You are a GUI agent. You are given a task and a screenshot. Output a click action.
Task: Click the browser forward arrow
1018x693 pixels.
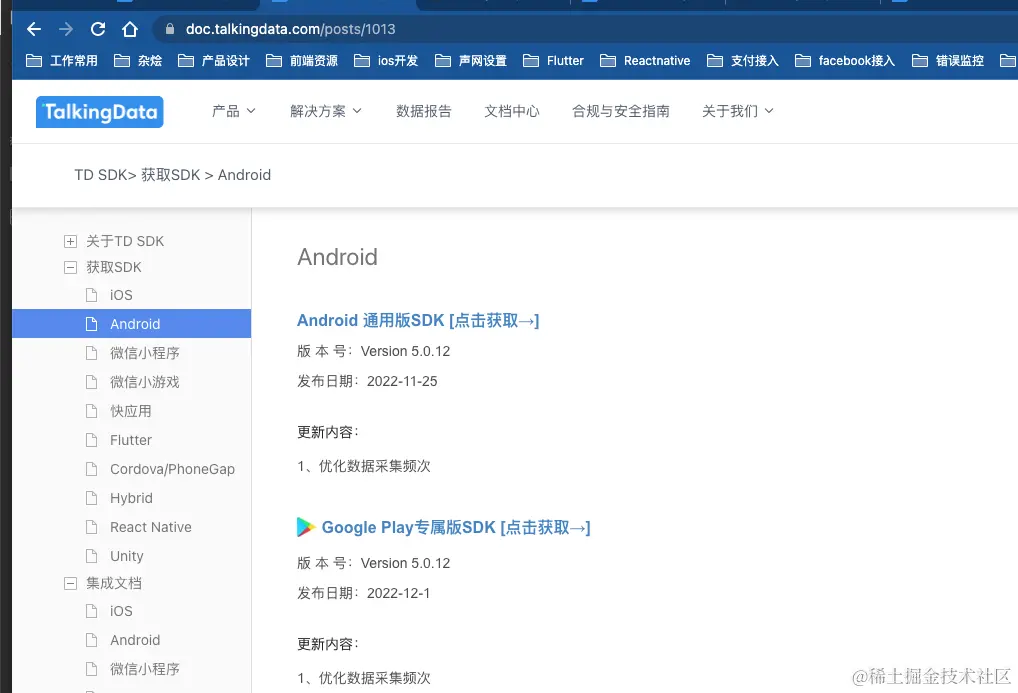coord(66,29)
